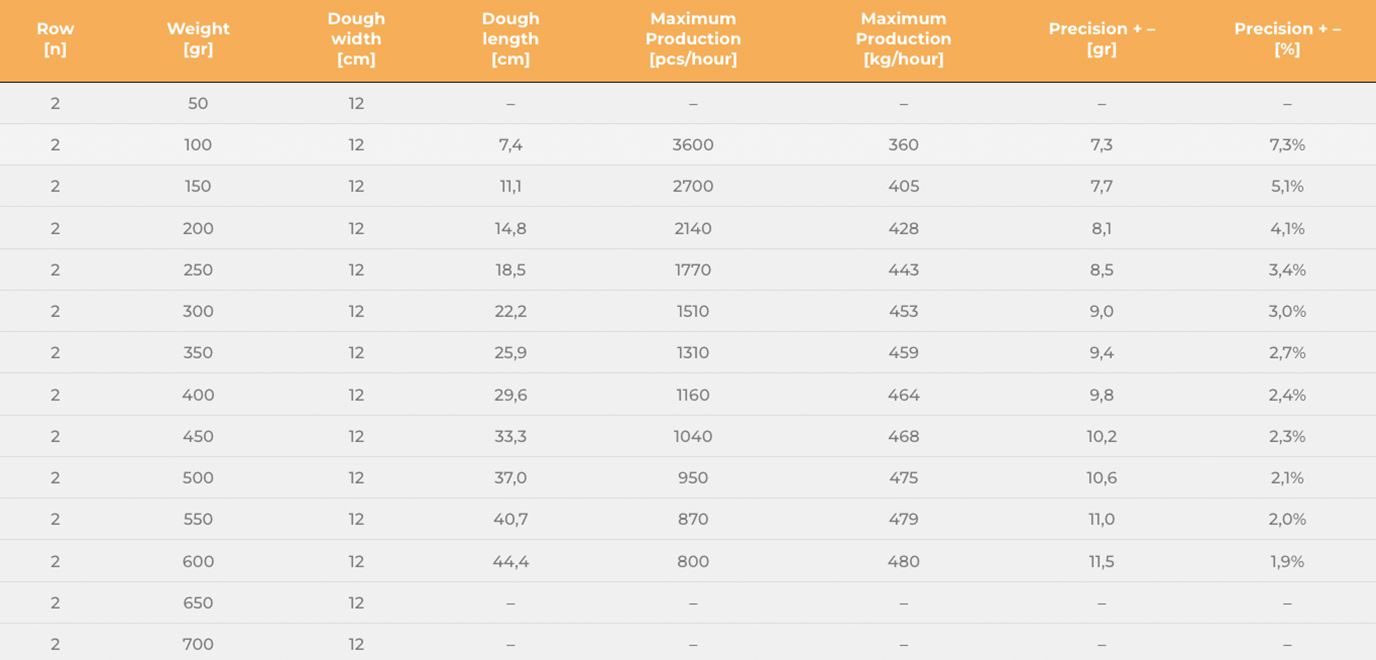The image size is (1376, 660).
Task: Click the Dough width [cm] header
Action: [356, 39]
